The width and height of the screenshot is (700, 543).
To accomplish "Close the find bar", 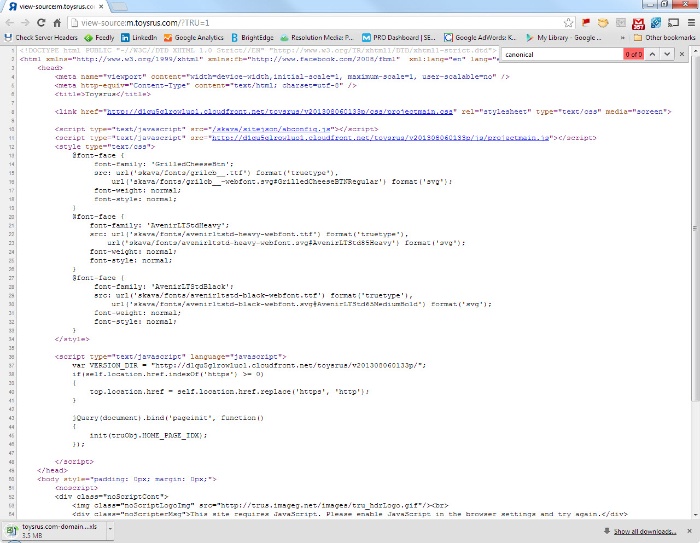I will [681, 52].
